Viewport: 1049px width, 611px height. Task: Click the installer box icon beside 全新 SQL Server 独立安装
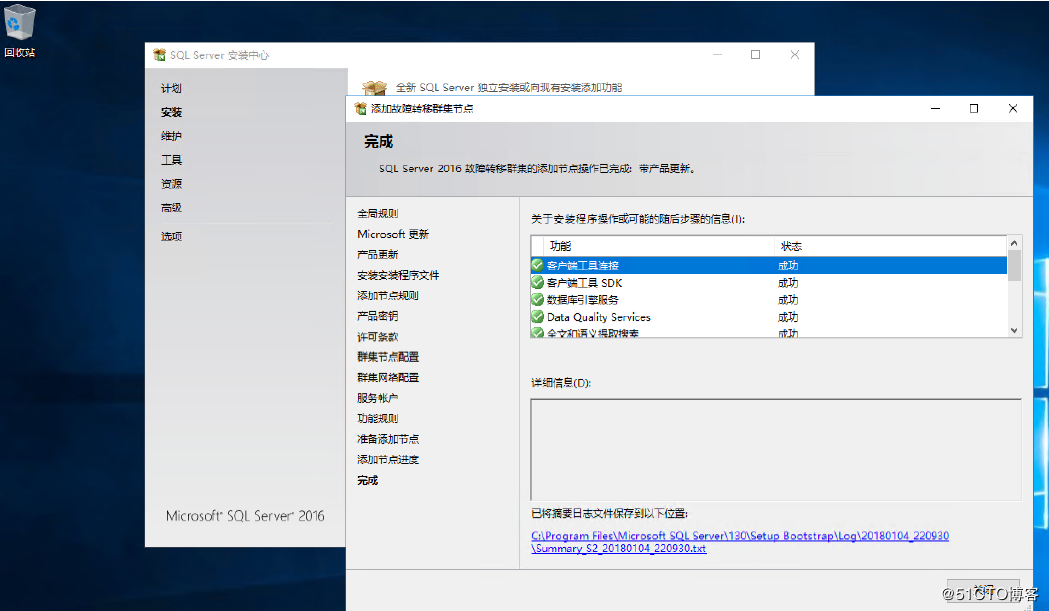(x=374, y=87)
